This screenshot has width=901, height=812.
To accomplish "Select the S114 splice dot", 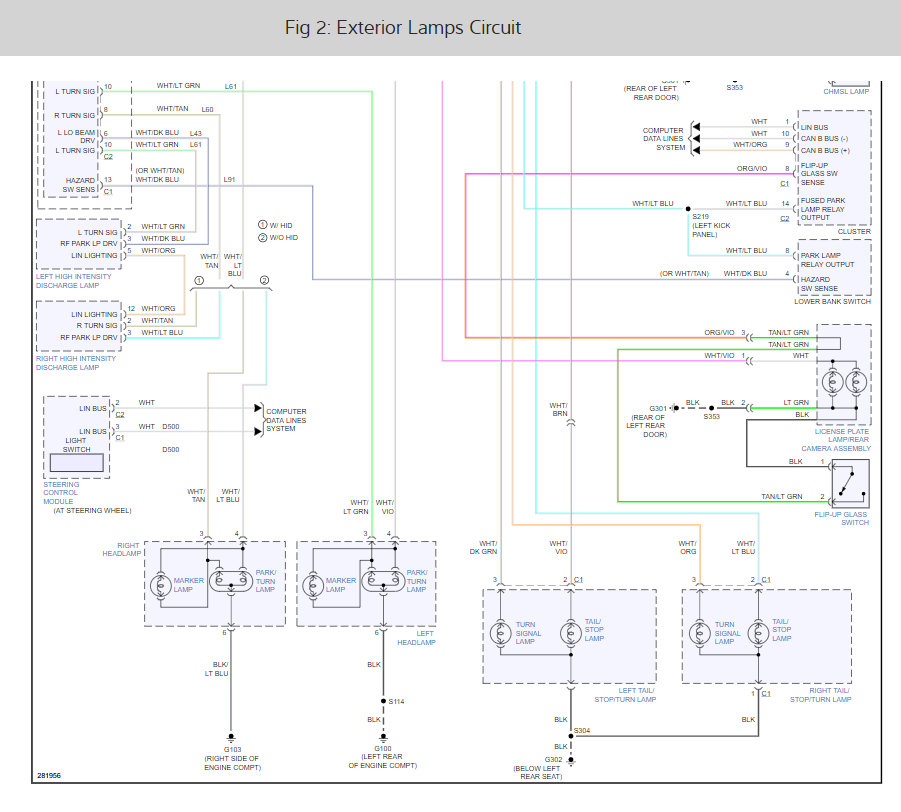I will point(383,701).
